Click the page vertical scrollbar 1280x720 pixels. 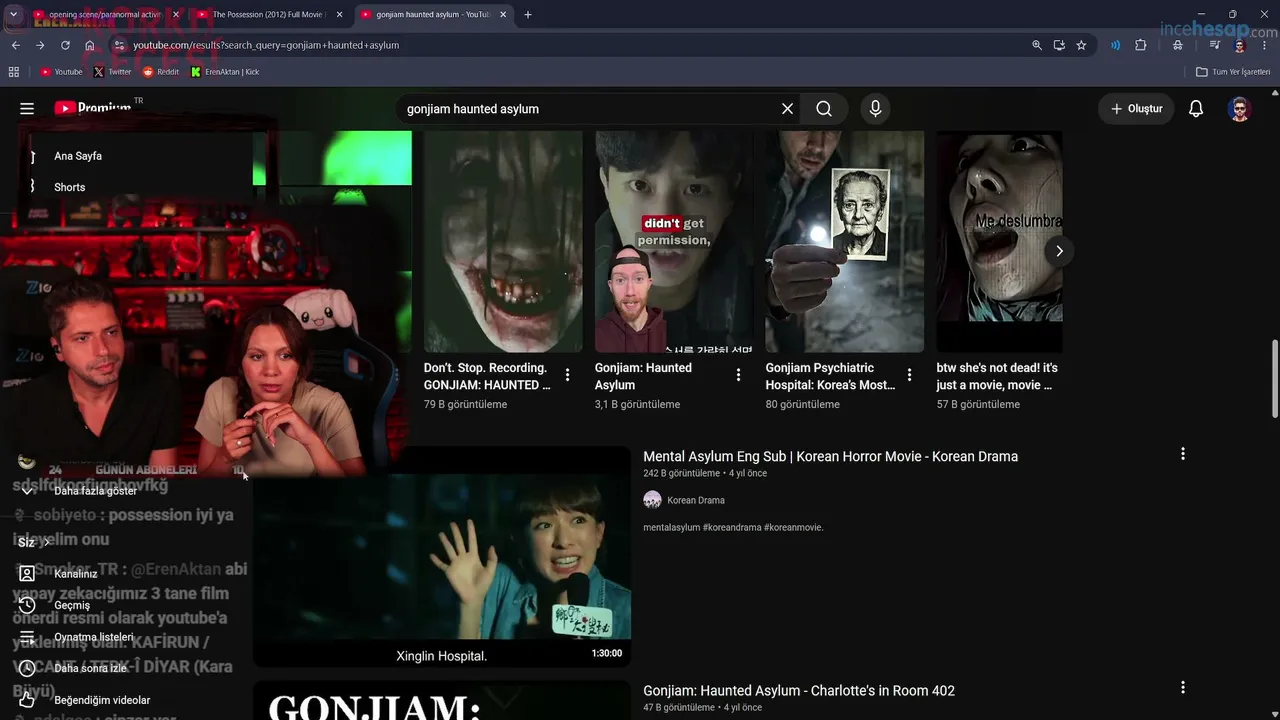coord(1274,380)
